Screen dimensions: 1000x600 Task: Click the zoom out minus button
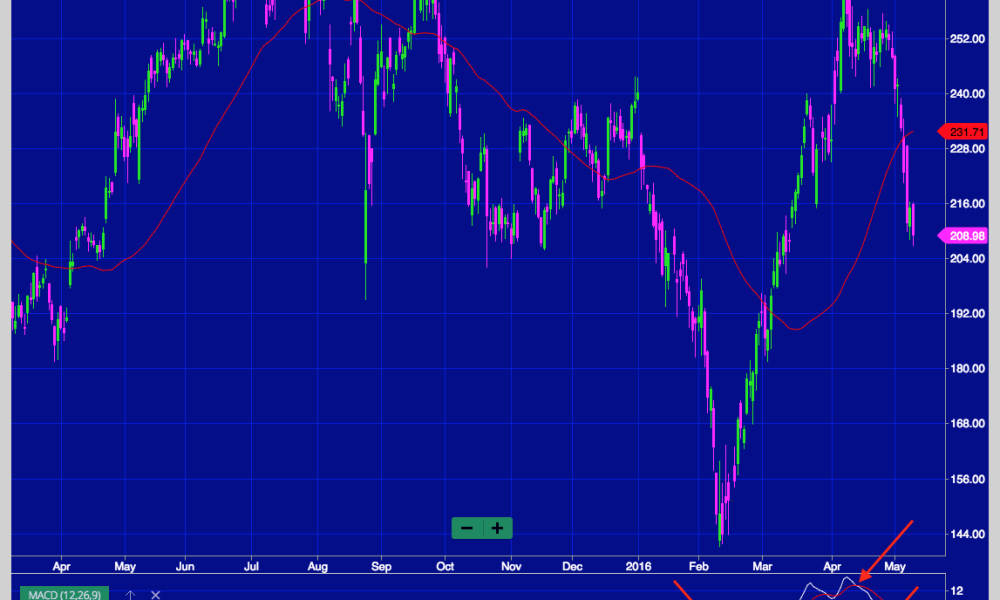pyautogui.click(x=467, y=528)
